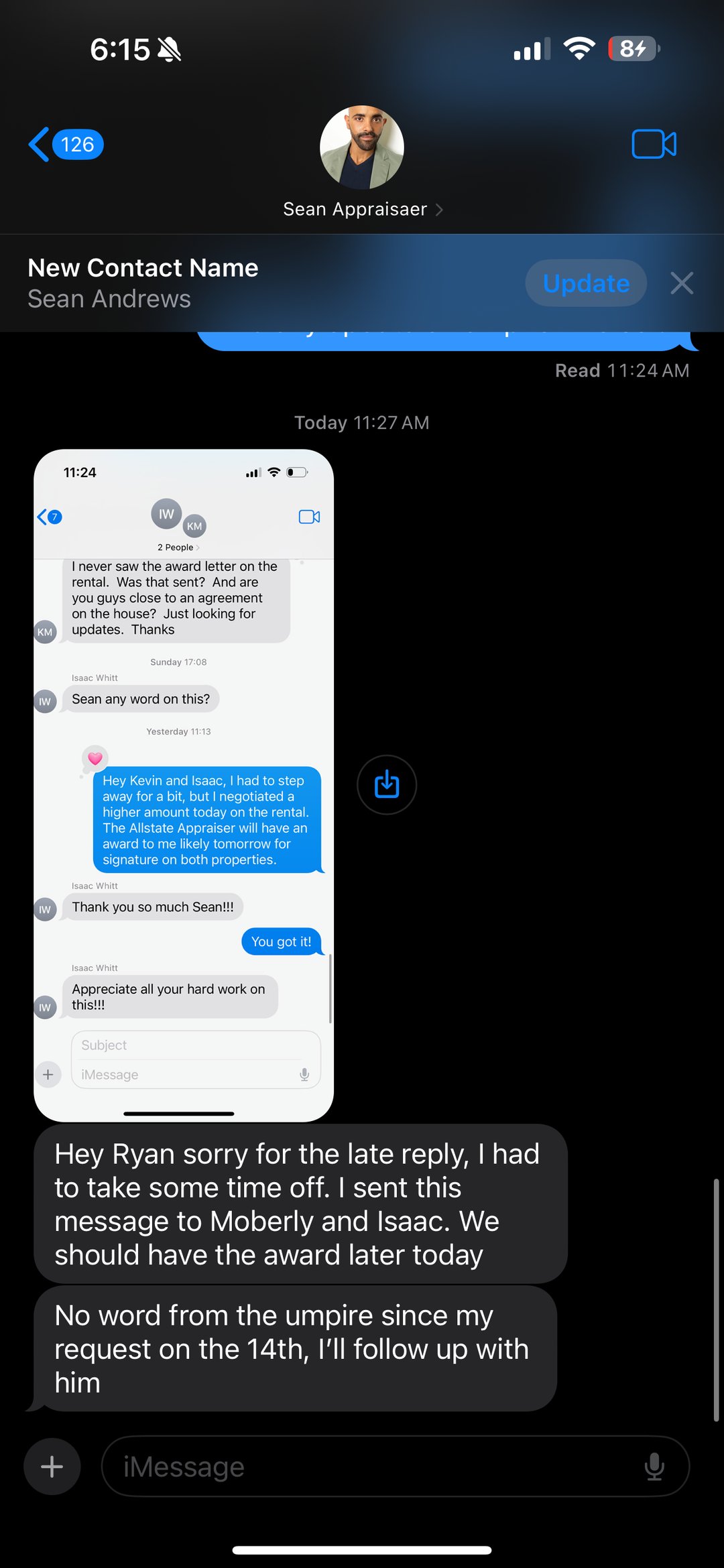Start a FaceTime video call
This screenshot has width=724, height=1568.
654,144
